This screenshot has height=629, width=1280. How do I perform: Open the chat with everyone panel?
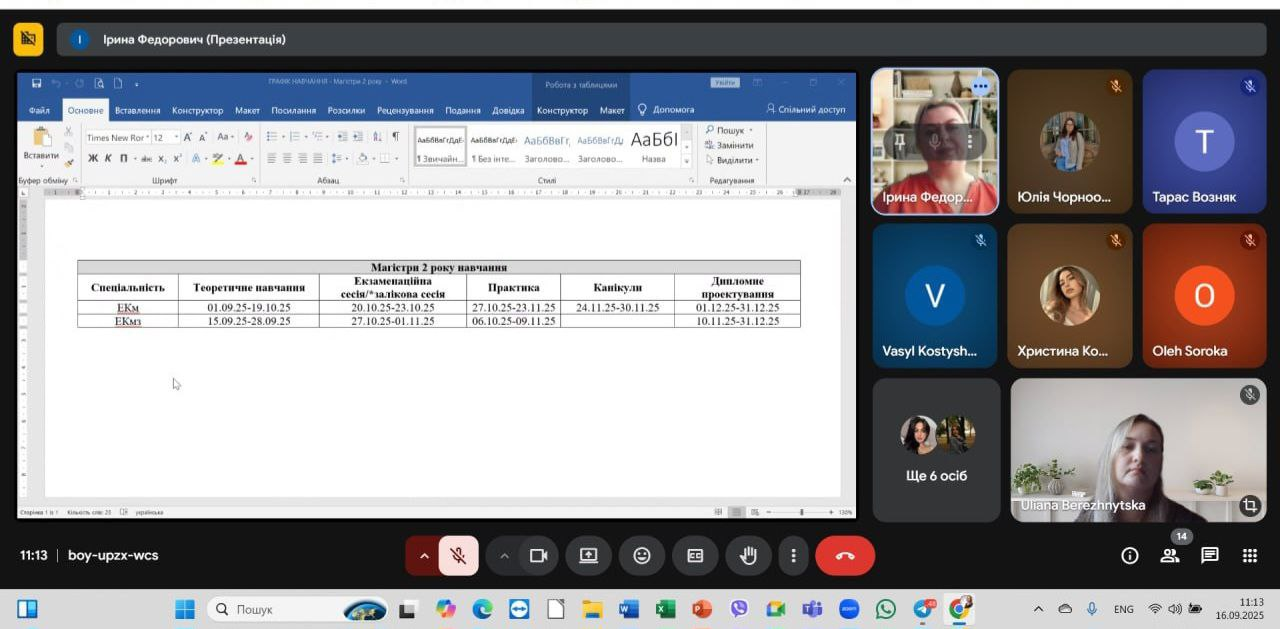(1209, 556)
